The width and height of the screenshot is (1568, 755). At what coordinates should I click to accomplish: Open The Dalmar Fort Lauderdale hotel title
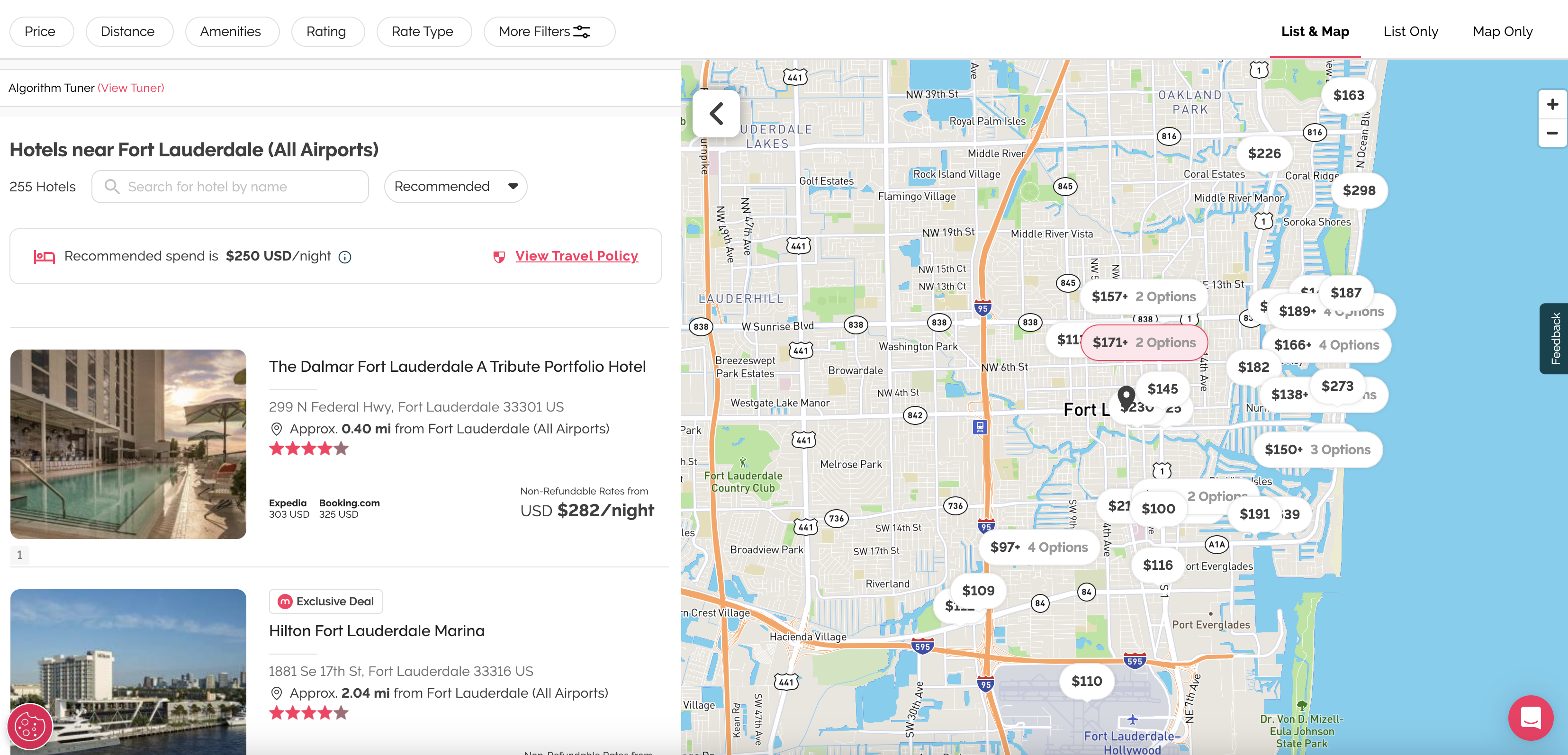[457, 367]
